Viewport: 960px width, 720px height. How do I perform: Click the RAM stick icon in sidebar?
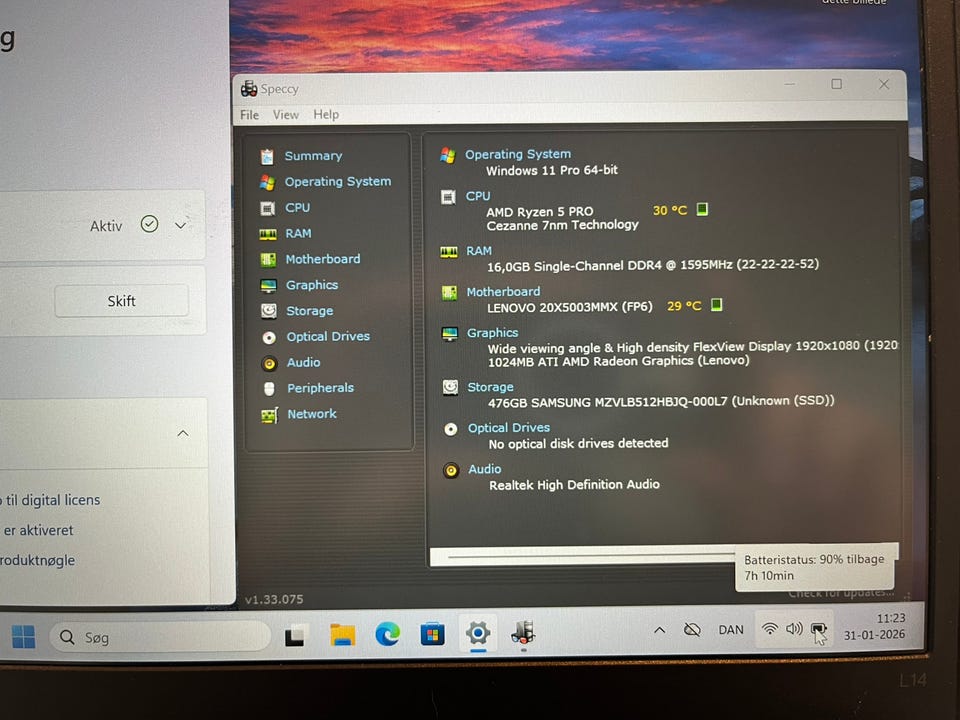coord(268,234)
